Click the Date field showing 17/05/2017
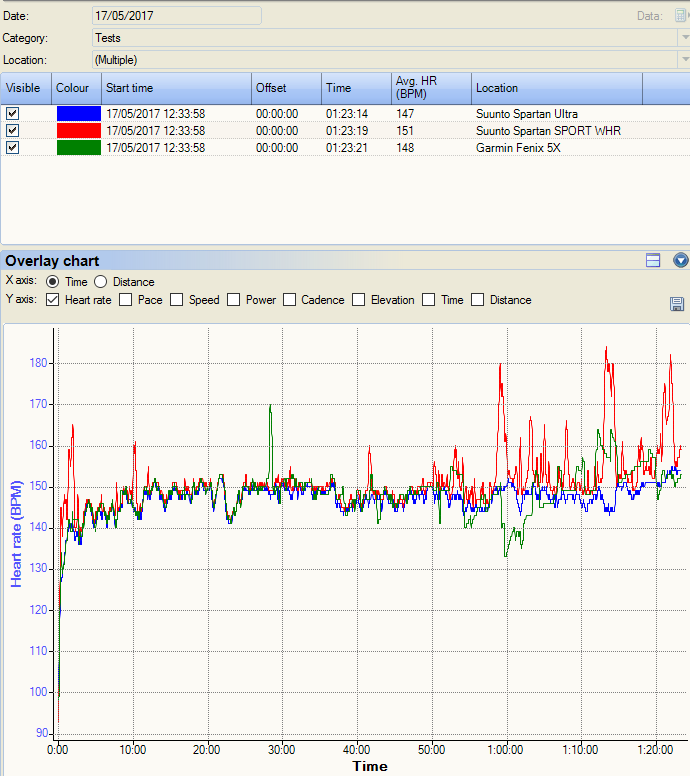The width and height of the screenshot is (690, 776). coord(176,16)
